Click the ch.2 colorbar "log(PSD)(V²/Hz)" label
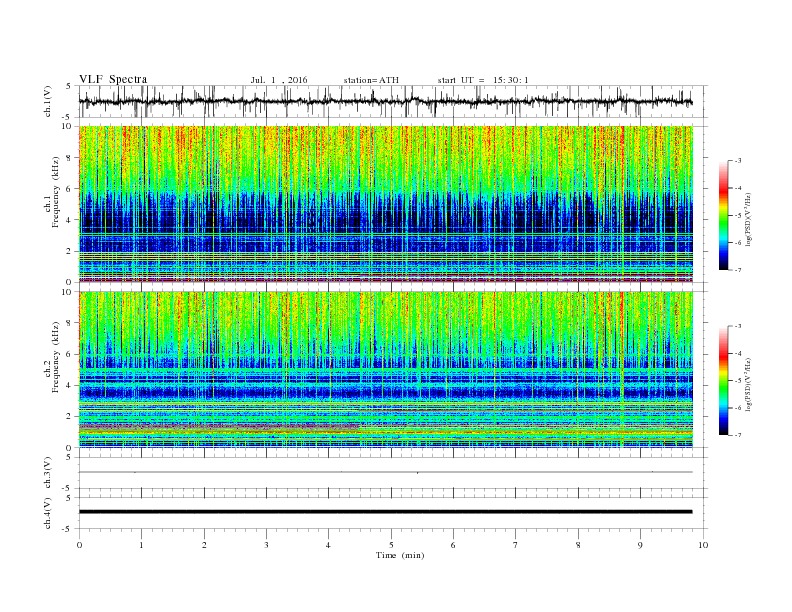 pyautogui.click(x=750, y=385)
